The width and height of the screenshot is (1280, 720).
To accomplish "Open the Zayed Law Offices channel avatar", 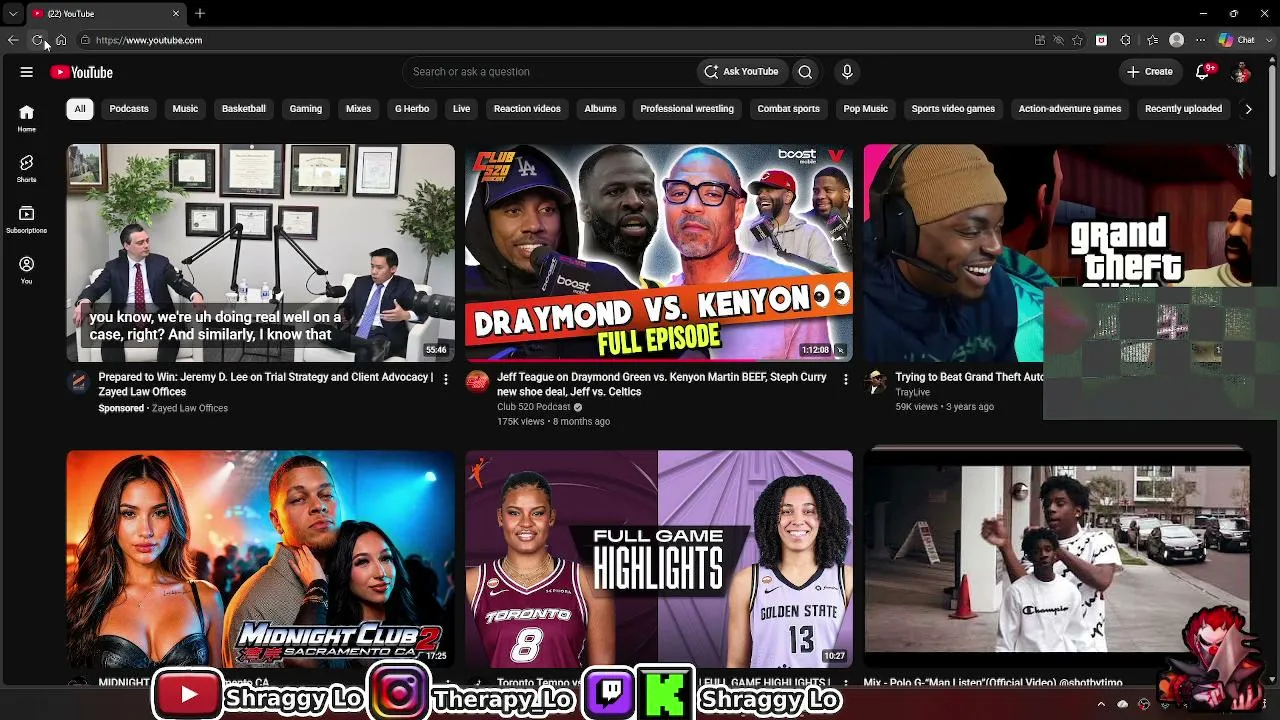I will click(x=78, y=381).
